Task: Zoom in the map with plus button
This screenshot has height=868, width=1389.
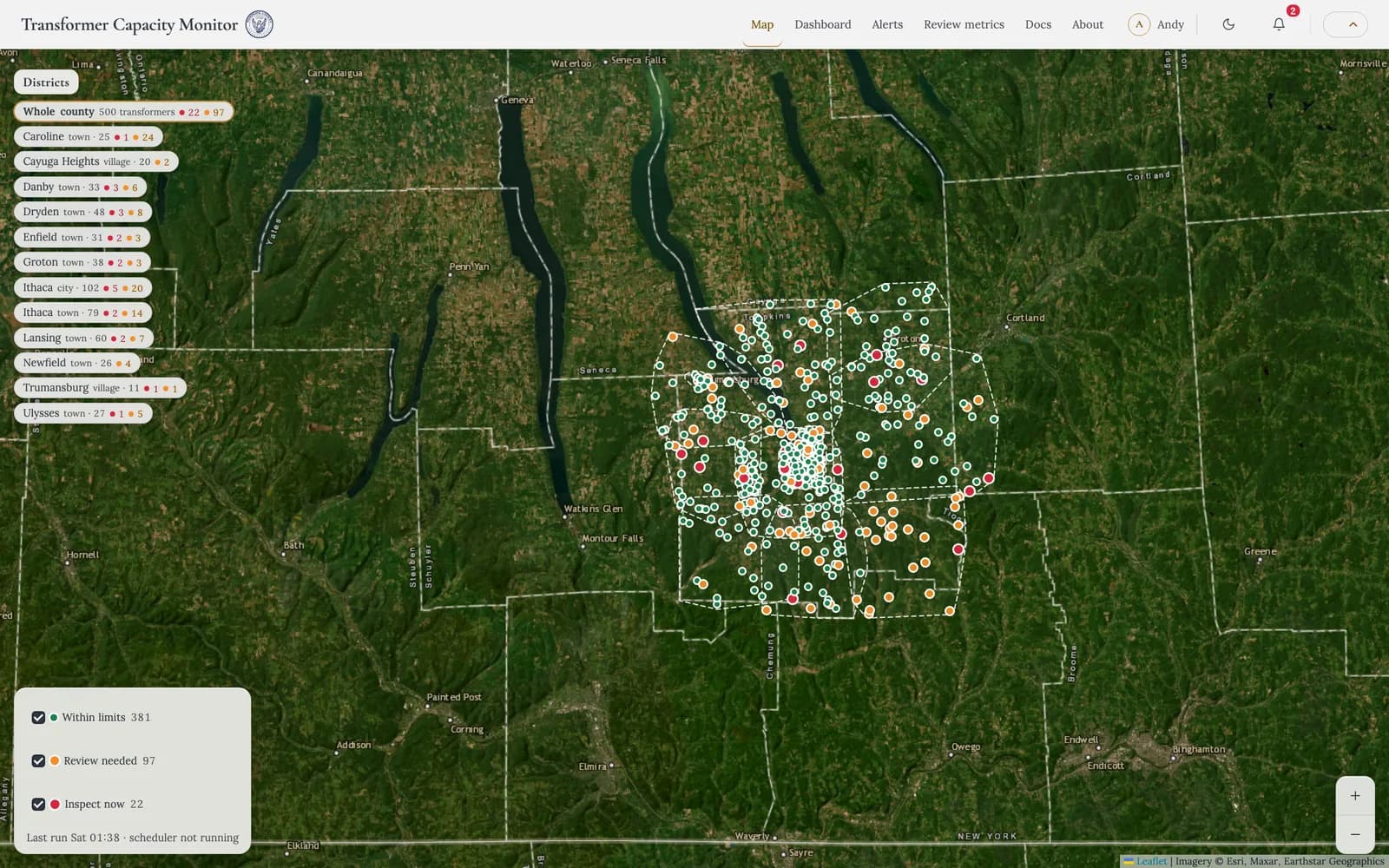Action: [x=1354, y=796]
